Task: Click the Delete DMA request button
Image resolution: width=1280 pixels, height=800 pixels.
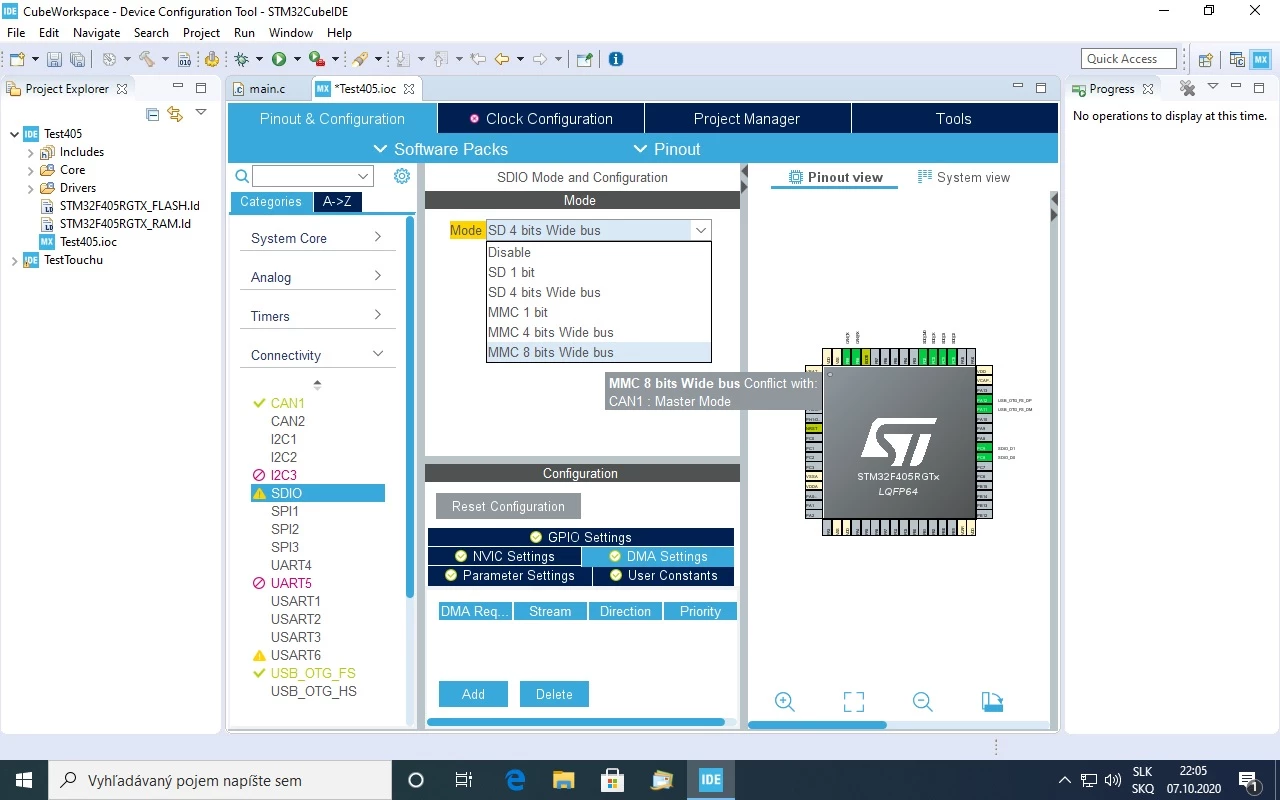Action: pyautogui.click(x=554, y=694)
